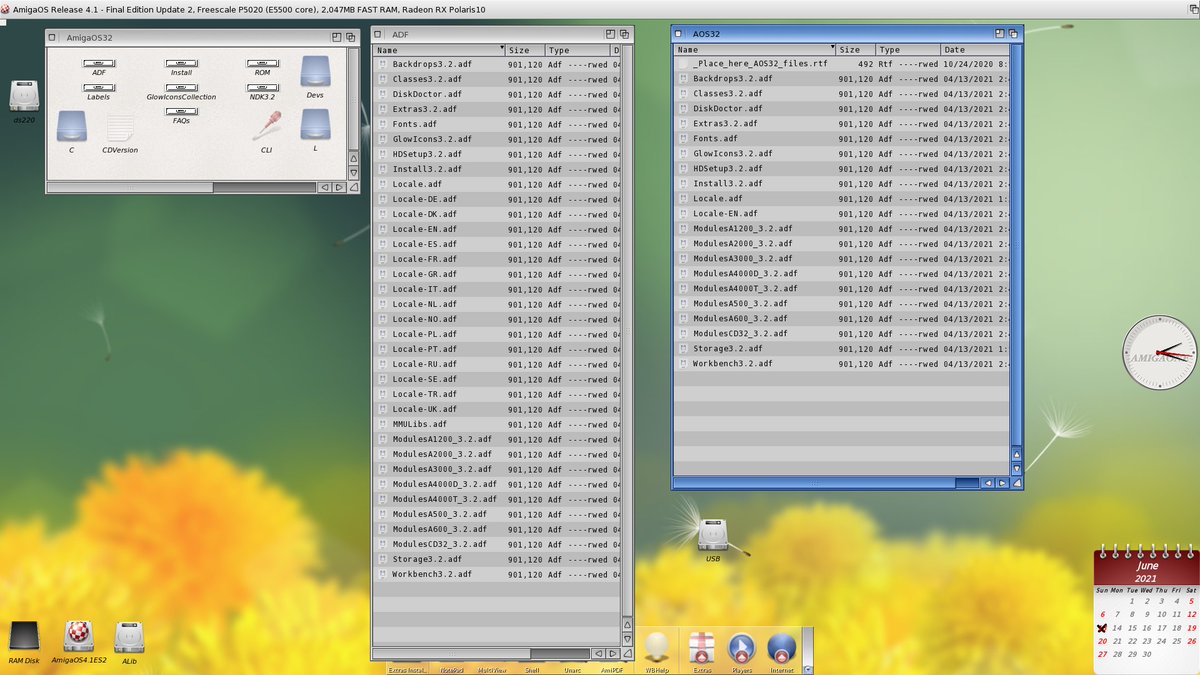Screen dimensions: 1200x675
Task: Toggle sort arrow on AOS32 Name column
Action: (x=832, y=49)
